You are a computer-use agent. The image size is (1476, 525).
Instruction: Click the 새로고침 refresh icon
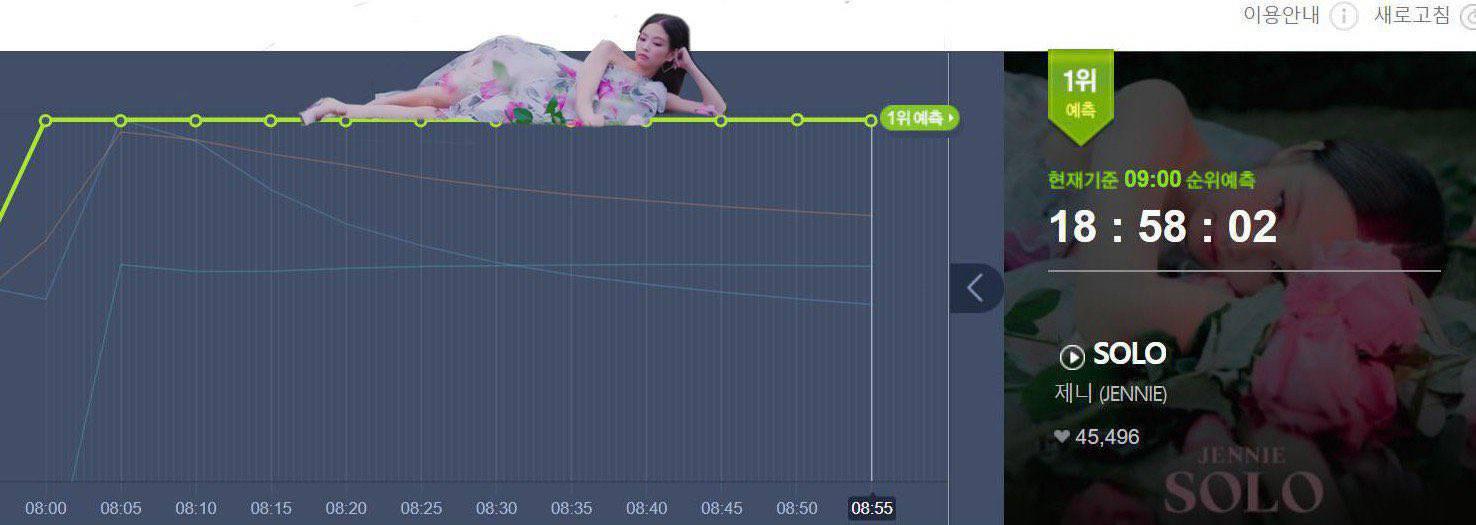tap(1468, 16)
